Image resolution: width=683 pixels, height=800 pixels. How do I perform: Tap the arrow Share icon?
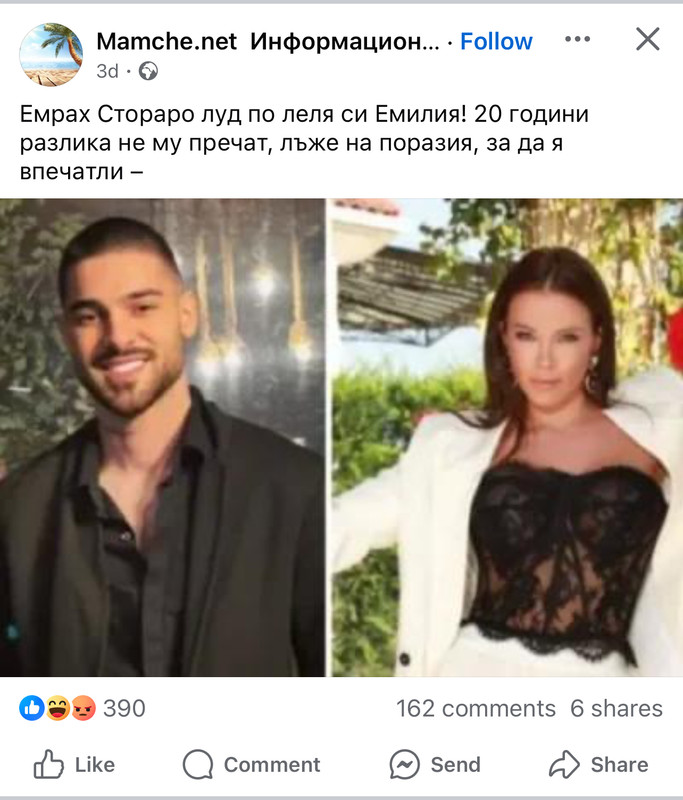[564, 764]
